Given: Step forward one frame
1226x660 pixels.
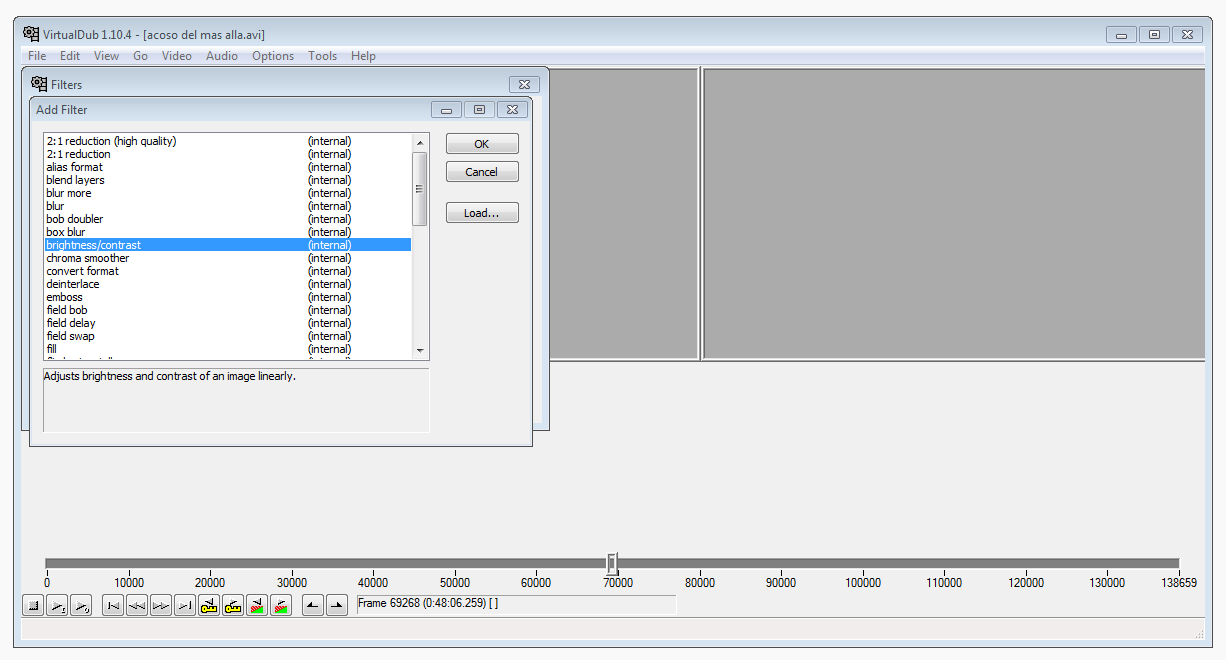Looking at the screenshot, I should 161,605.
